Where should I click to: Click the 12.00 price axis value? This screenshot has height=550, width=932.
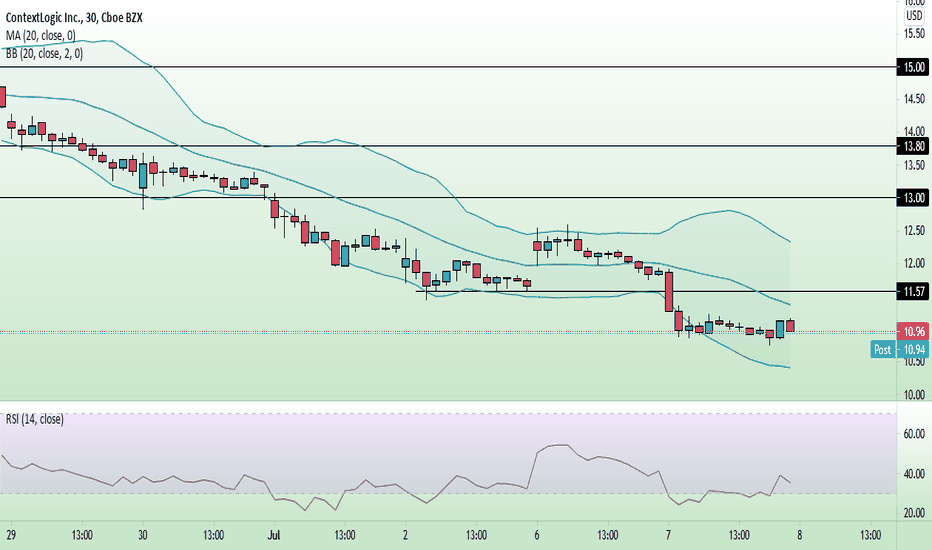(914, 263)
